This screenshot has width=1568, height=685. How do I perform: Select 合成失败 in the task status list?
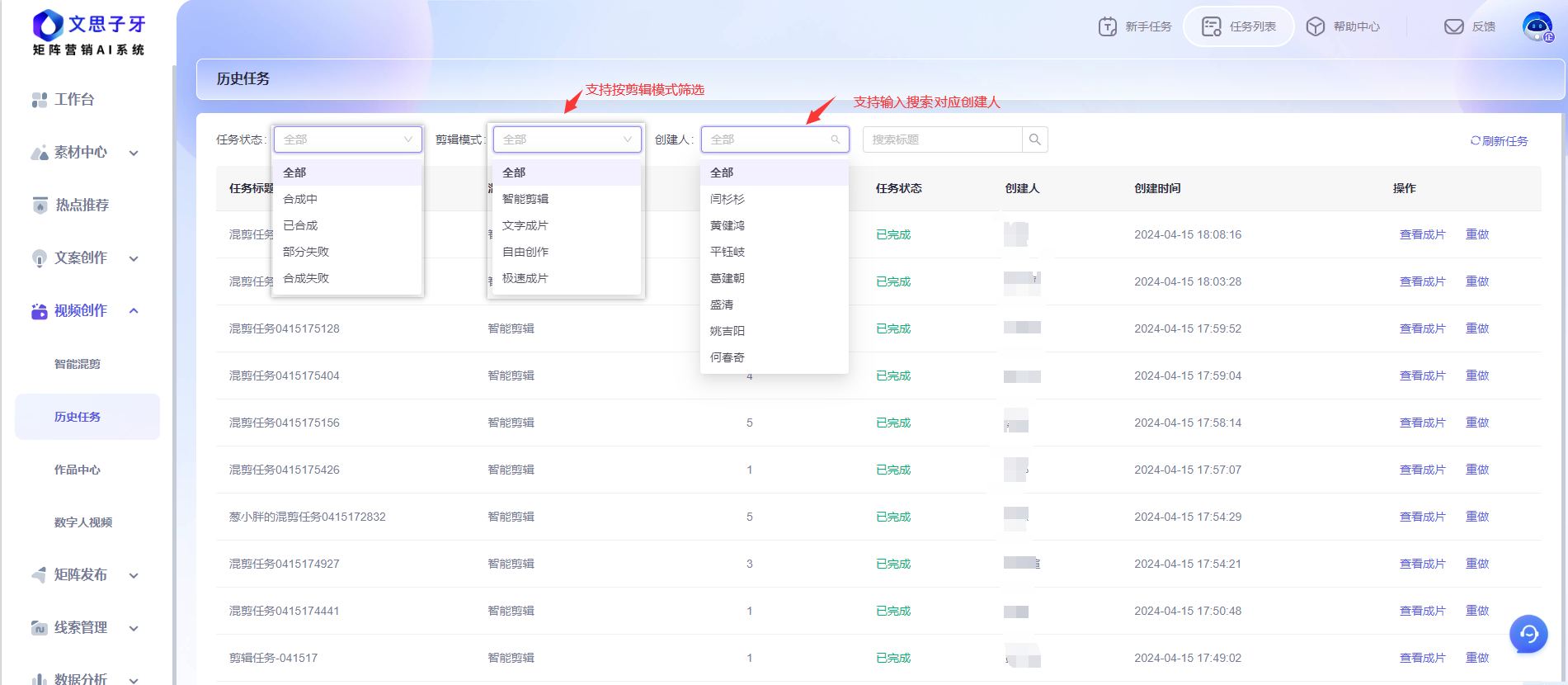coord(348,278)
